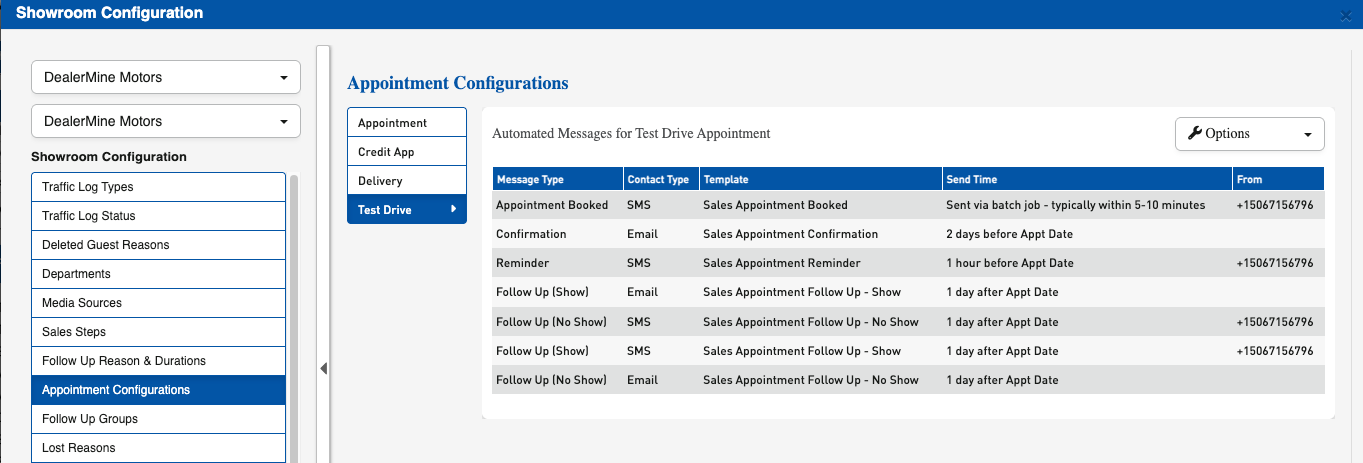Open Traffic Log Types in sidebar

pyautogui.click(x=158, y=187)
